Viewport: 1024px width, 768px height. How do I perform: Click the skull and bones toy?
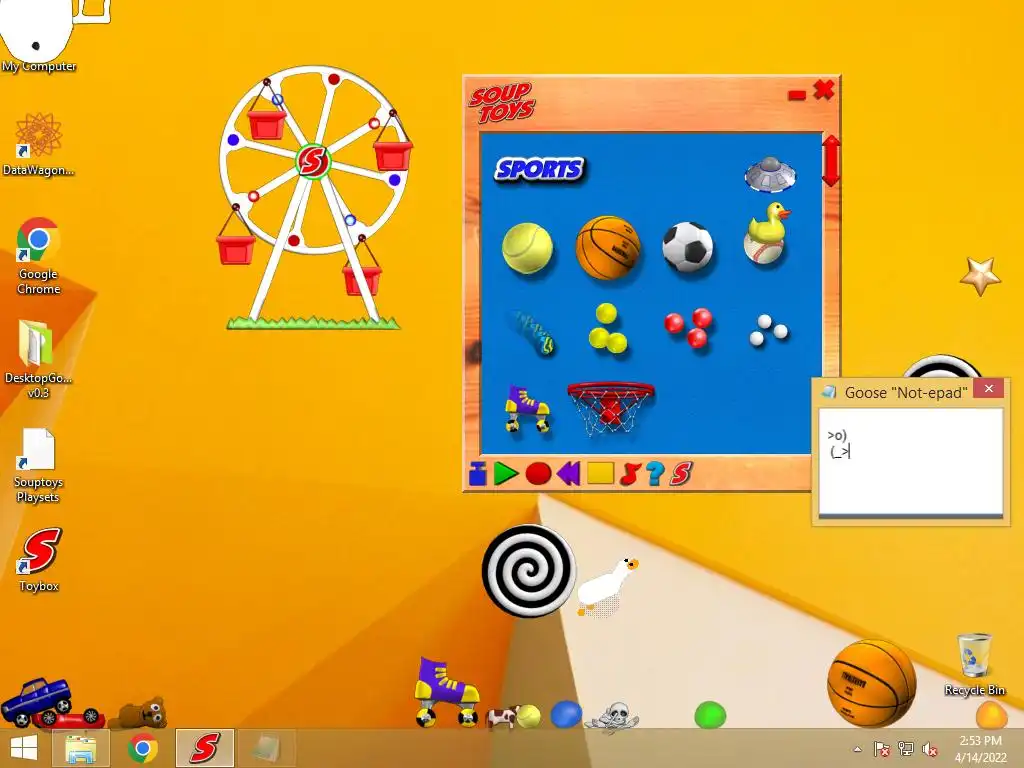(612, 715)
